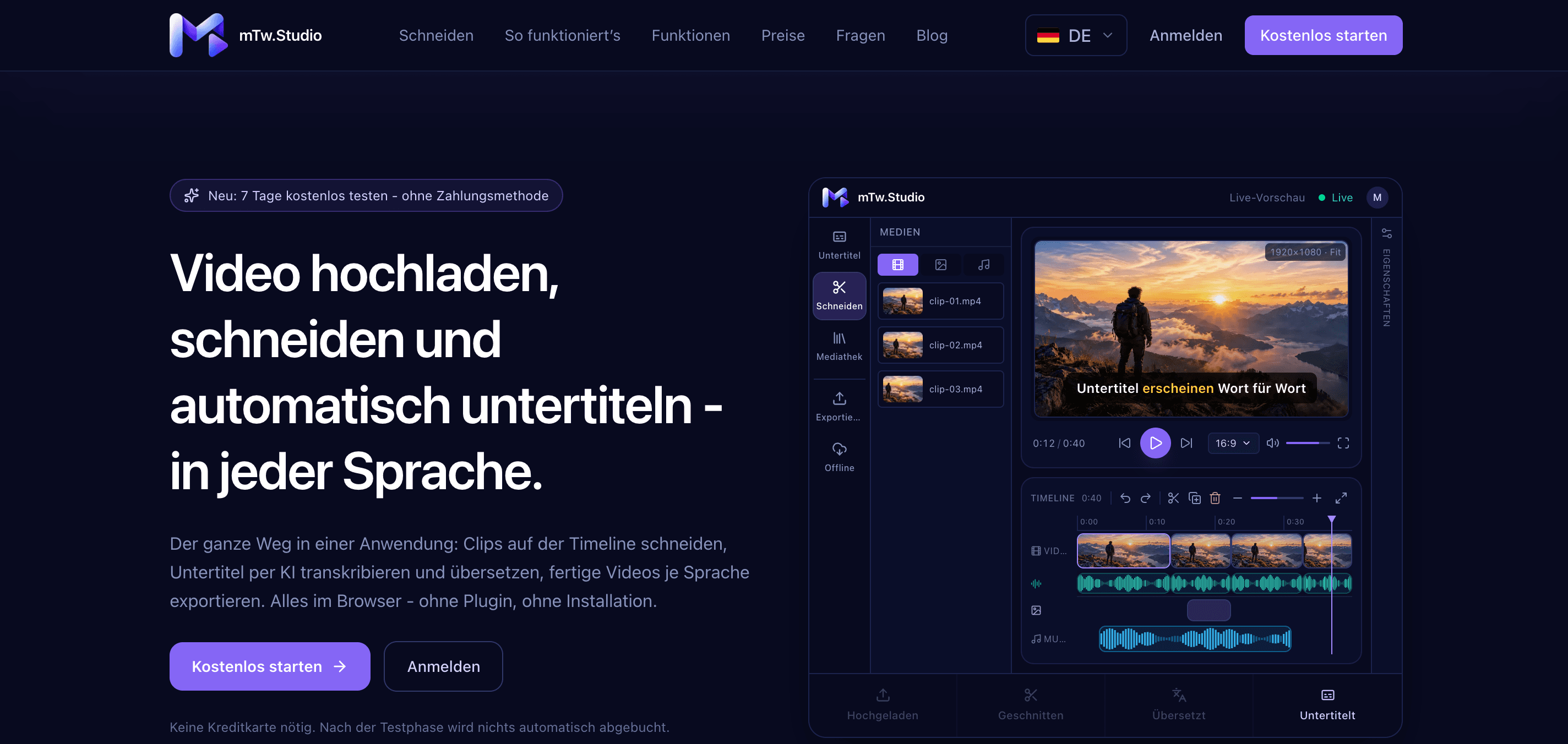Click the green Live status indicator

click(x=1336, y=197)
